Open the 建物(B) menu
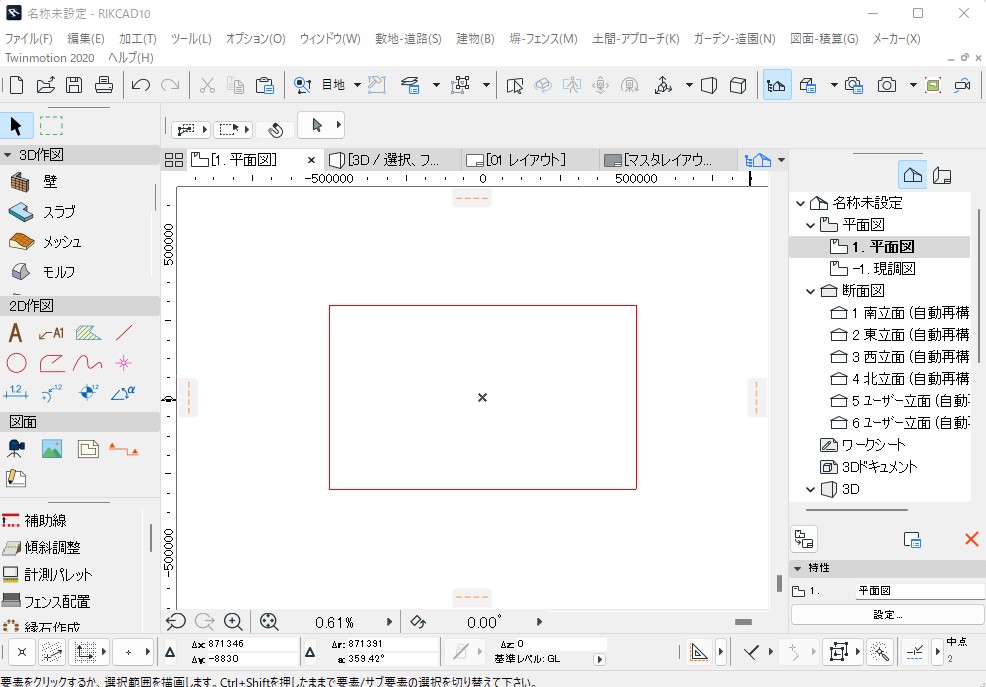 pos(475,39)
